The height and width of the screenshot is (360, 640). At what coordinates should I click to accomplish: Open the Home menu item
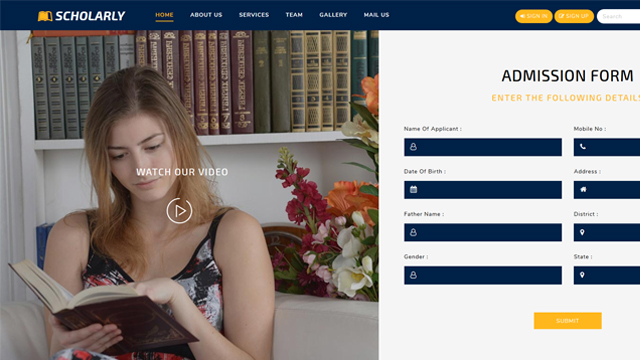pyautogui.click(x=164, y=15)
